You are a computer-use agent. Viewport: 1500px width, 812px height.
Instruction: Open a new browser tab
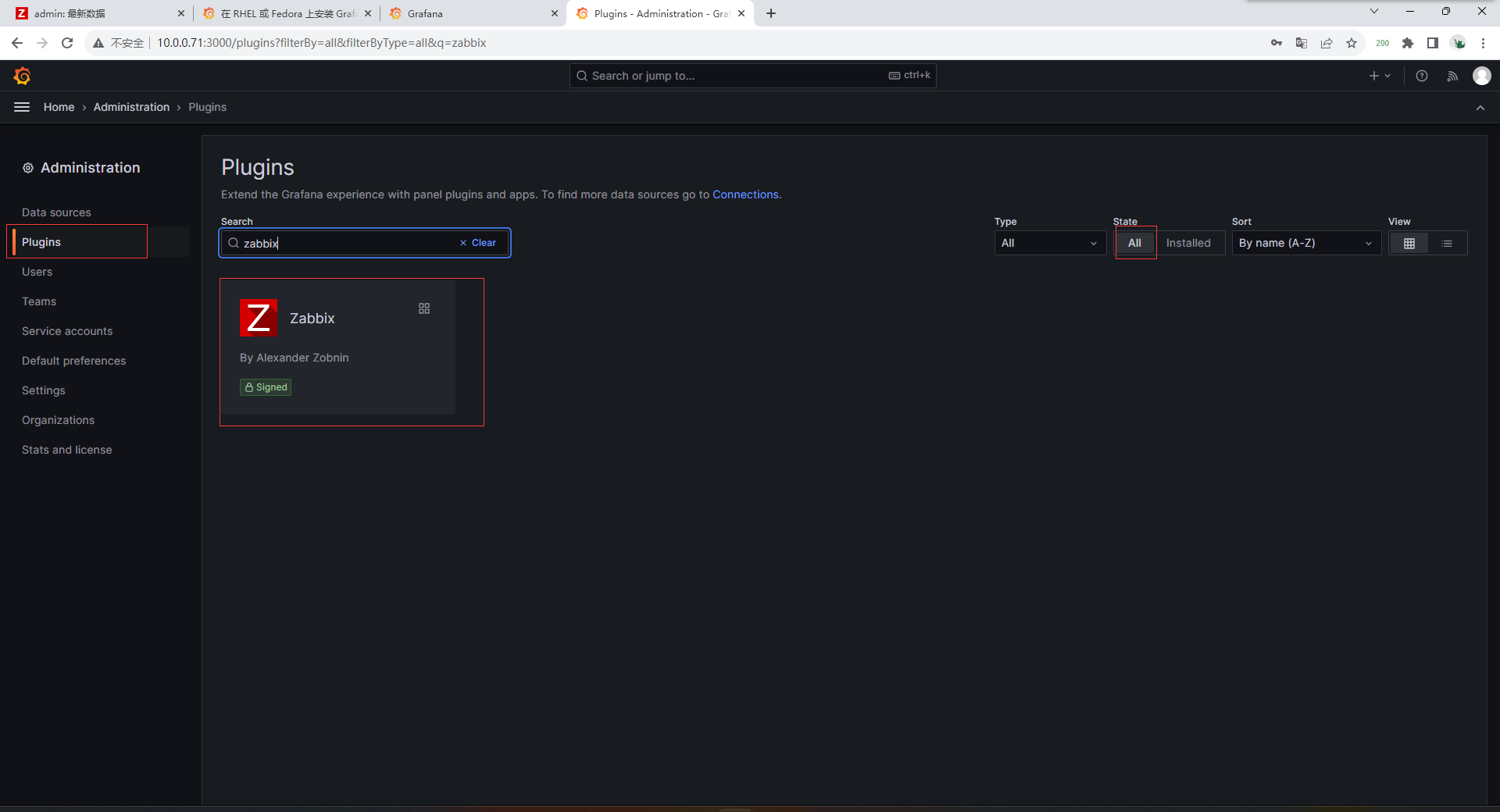771,13
